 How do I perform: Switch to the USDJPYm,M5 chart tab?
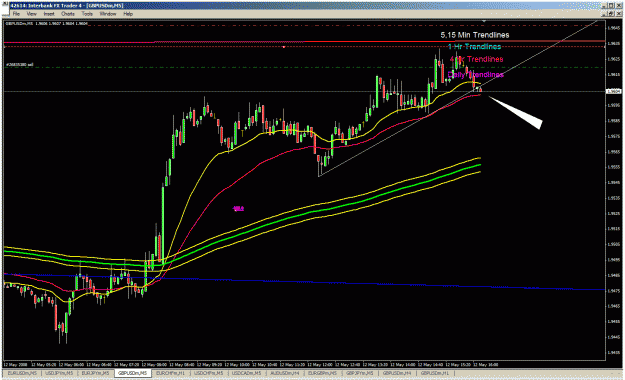pyautogui.click(x=59, y=373)
